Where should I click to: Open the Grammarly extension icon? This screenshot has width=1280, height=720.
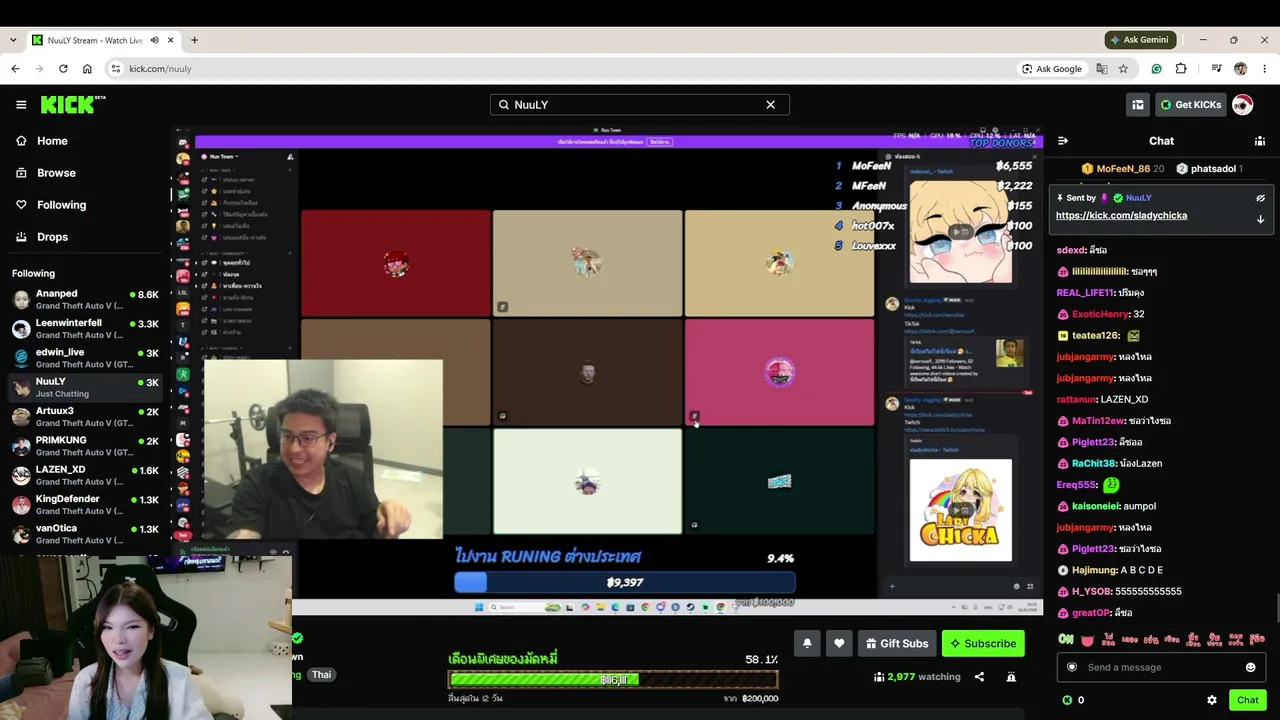pos(1157,69)
